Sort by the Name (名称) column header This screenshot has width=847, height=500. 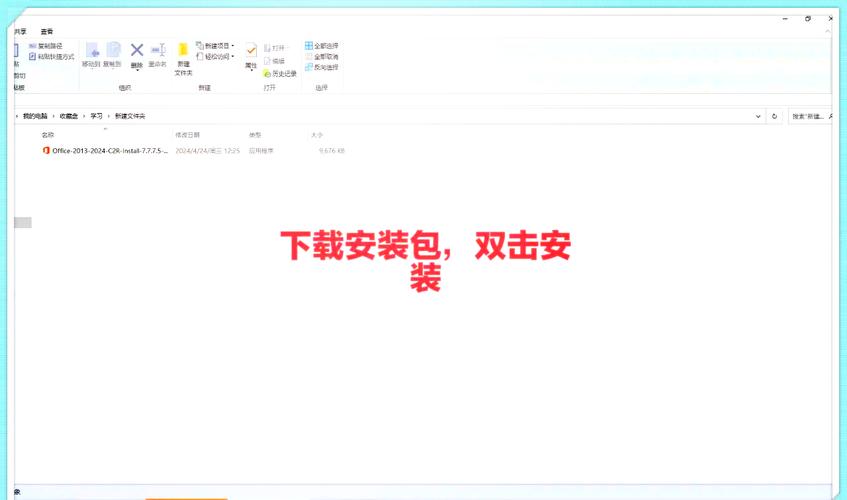(x=48, y=135)
